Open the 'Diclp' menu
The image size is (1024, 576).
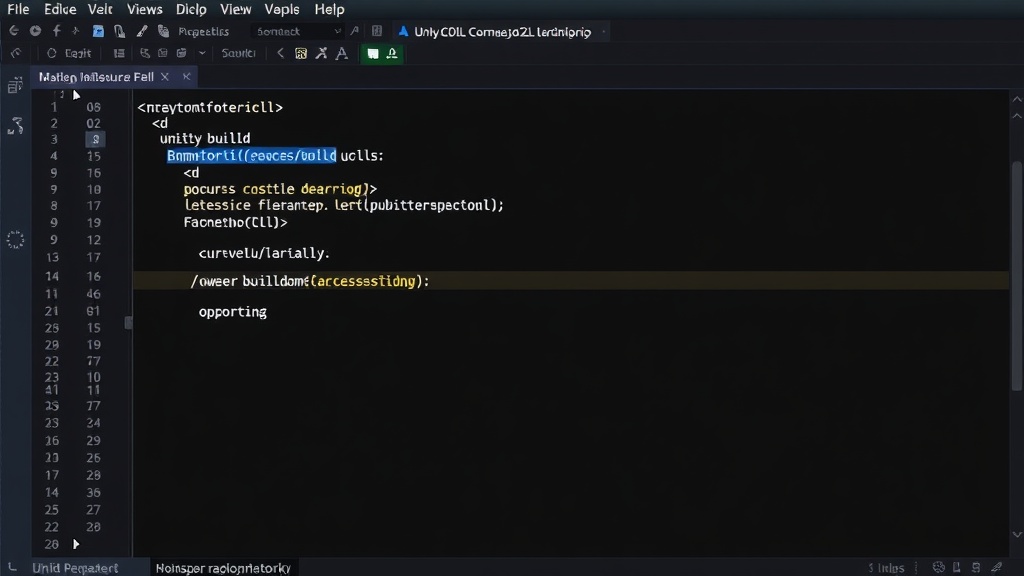191,9
